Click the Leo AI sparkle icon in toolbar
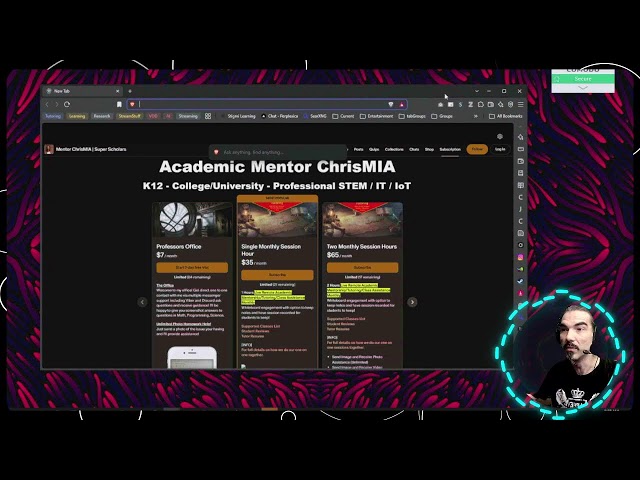The width and height of the screenshot is (640, 480). point(500,104)
